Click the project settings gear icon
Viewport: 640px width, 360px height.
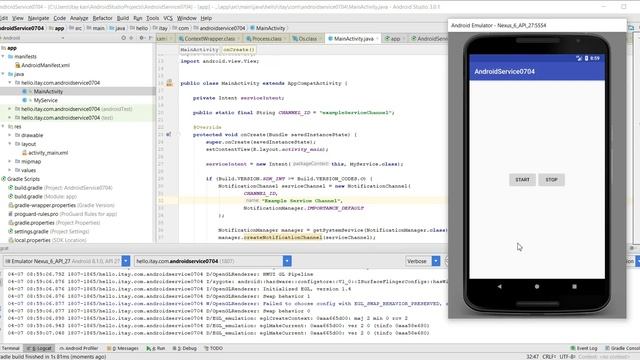142,38
